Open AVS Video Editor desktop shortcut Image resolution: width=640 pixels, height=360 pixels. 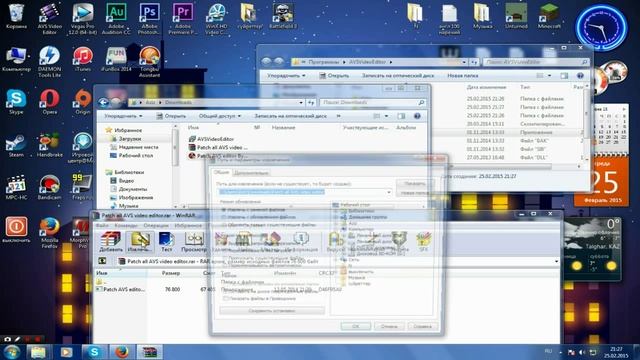click(49, 18)
